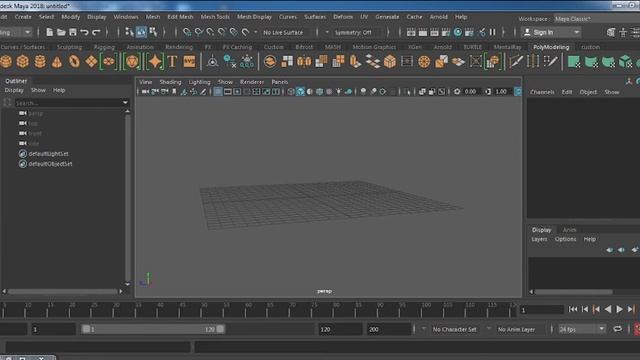Open the Mesh Tools menu

[215, 17]
